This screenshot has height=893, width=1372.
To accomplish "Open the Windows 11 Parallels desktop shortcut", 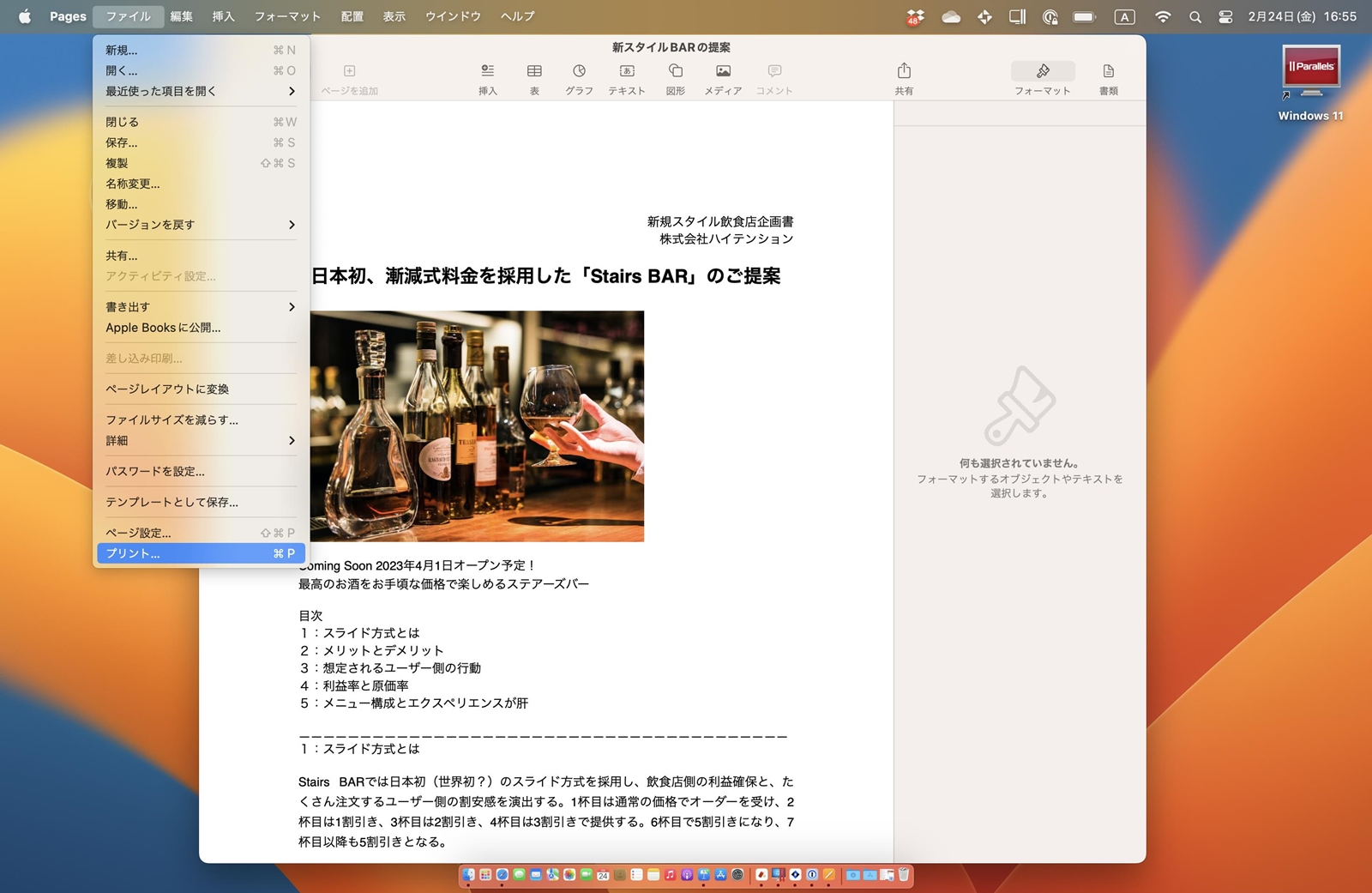I will click(1311, 83).
